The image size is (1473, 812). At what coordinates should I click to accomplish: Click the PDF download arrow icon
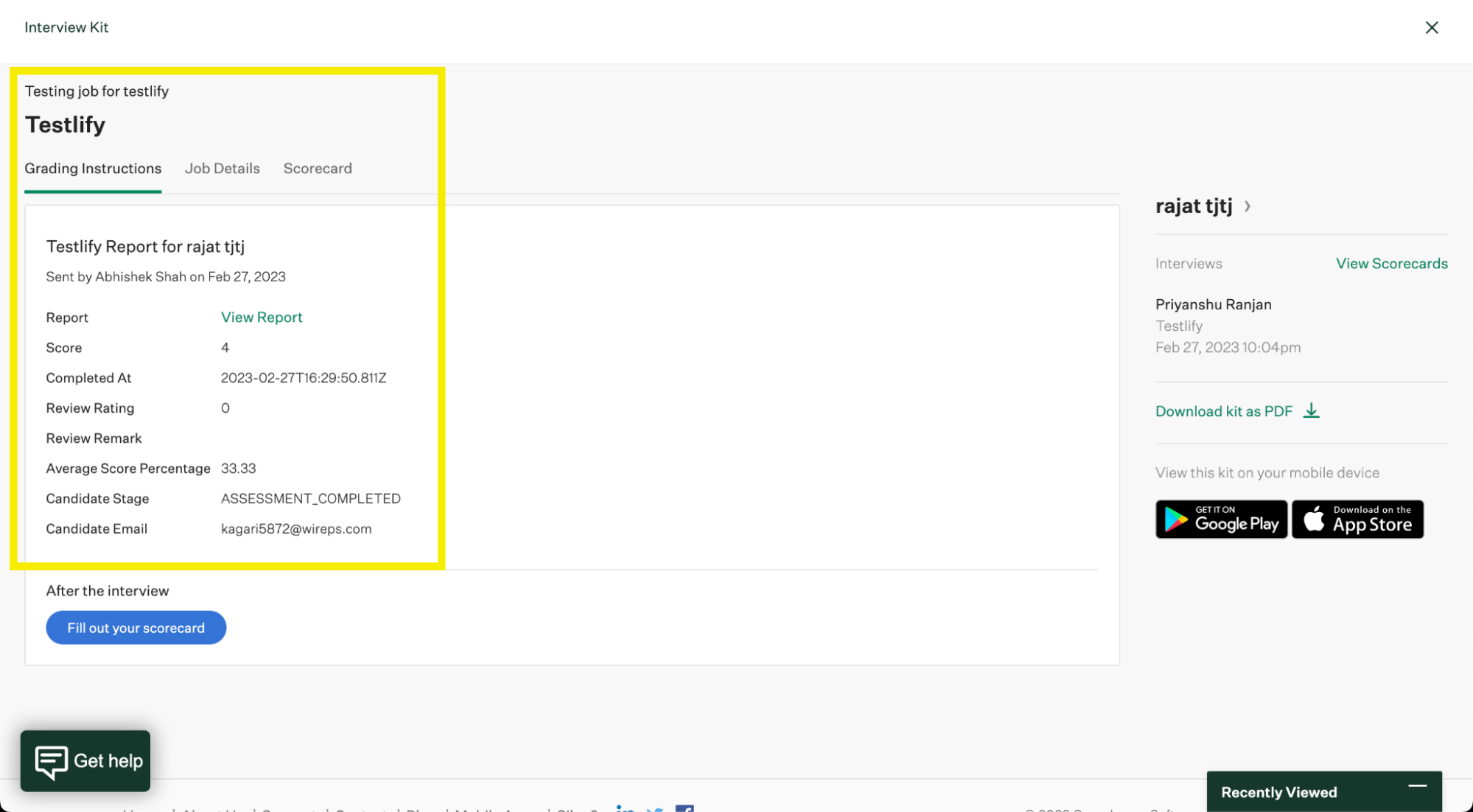[x=1311, y=410]
